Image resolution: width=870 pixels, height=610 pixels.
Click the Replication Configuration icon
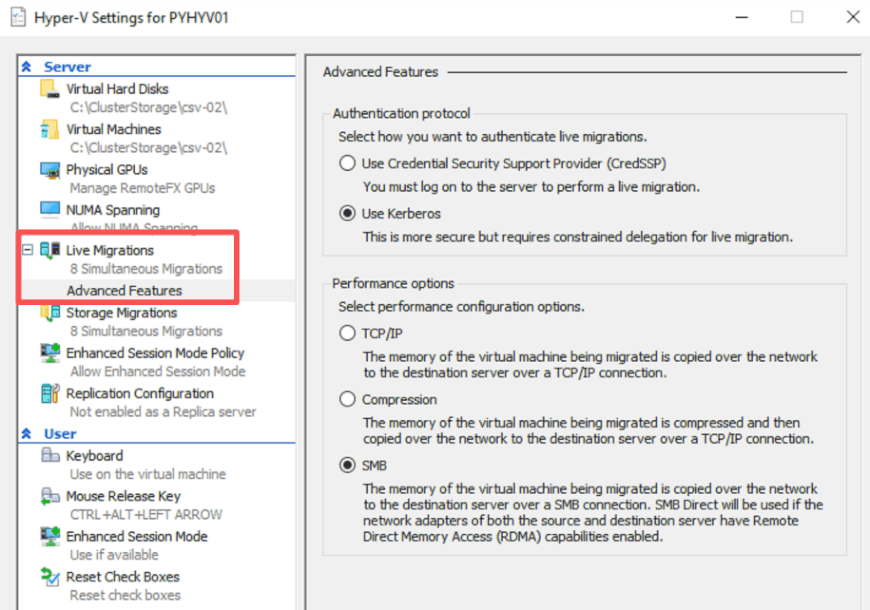pyautogui.click(x=49, y=394)
